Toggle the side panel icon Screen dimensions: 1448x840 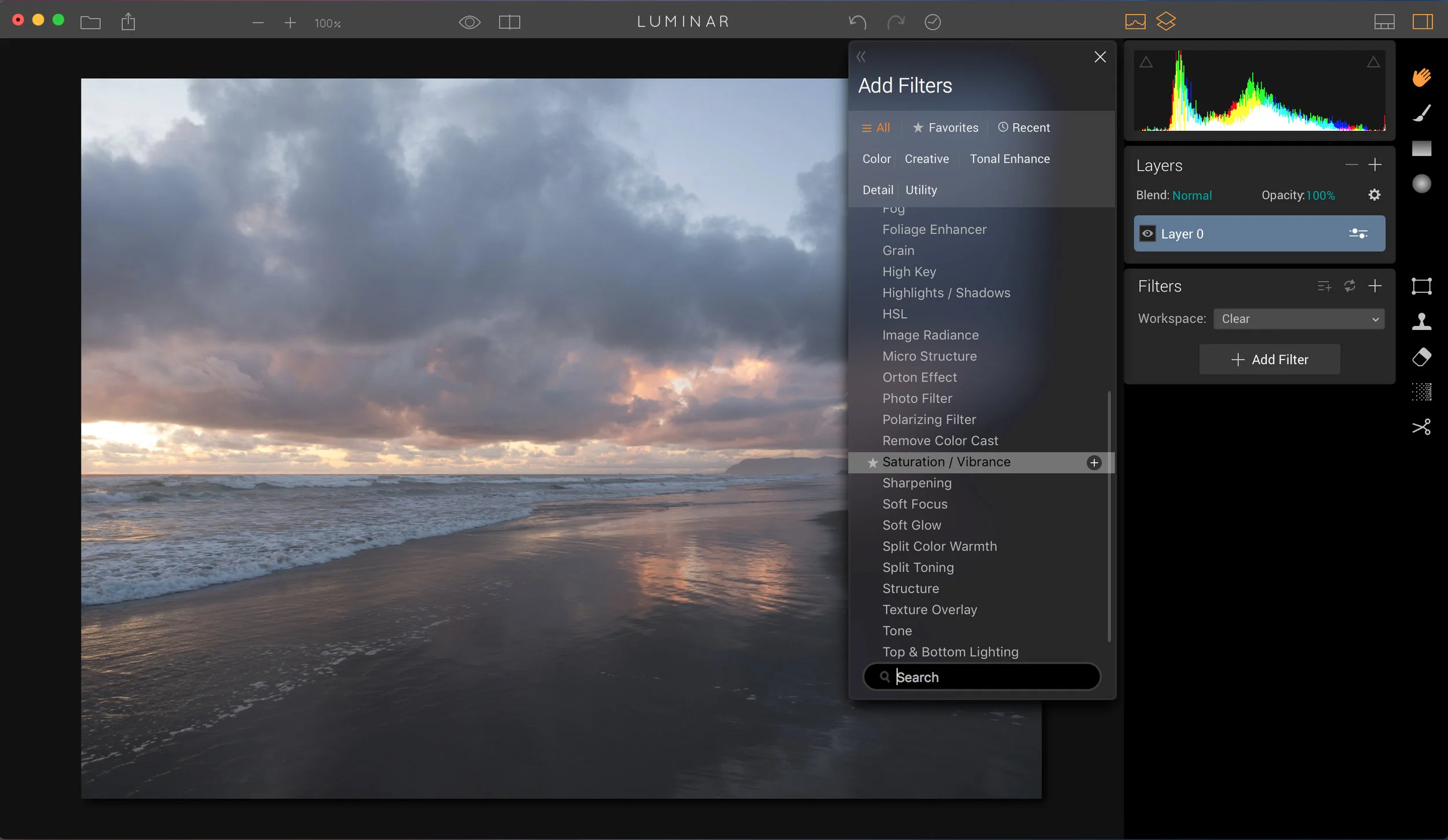point(1423,22)
